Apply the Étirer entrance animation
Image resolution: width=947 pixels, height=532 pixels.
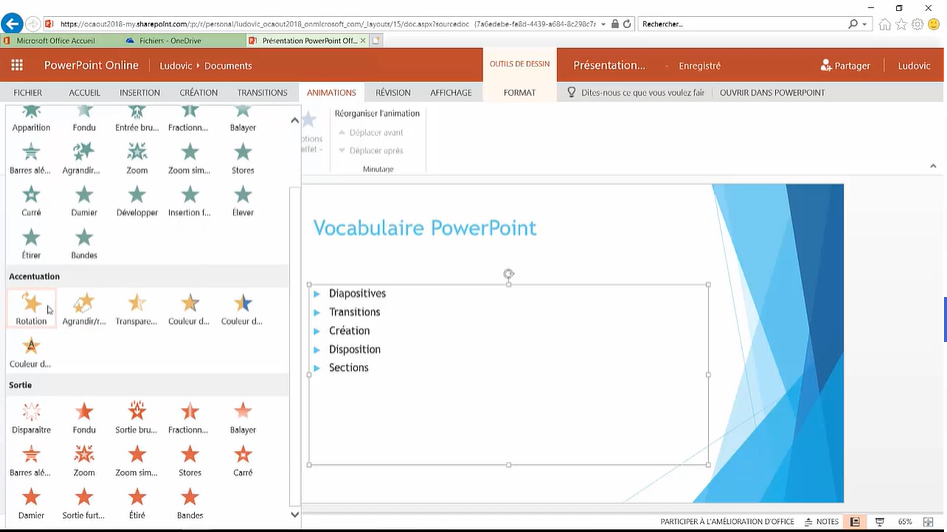coord(31,244)
